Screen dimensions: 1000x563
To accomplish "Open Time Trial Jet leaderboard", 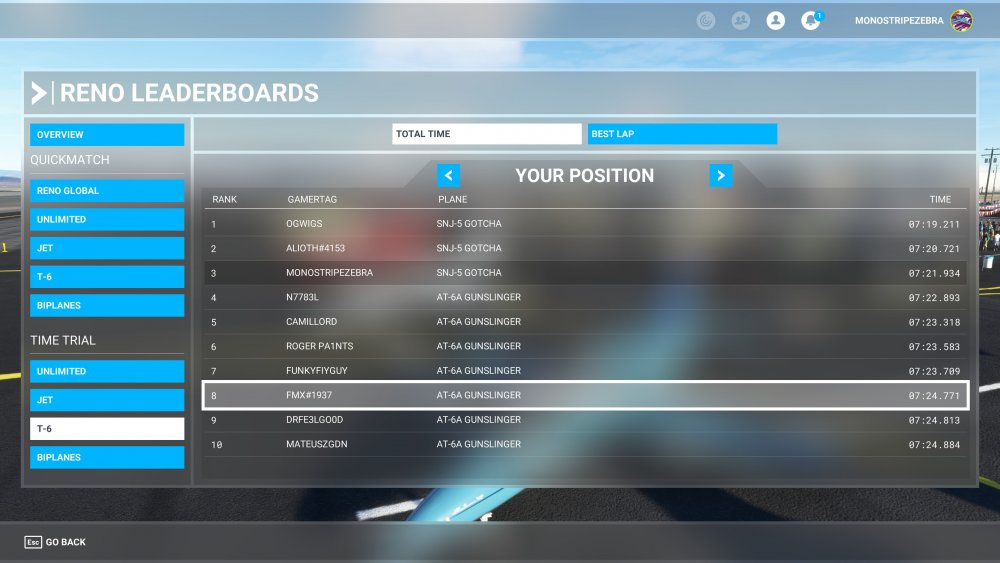I will pyautogui.click(x=107, y=400).
